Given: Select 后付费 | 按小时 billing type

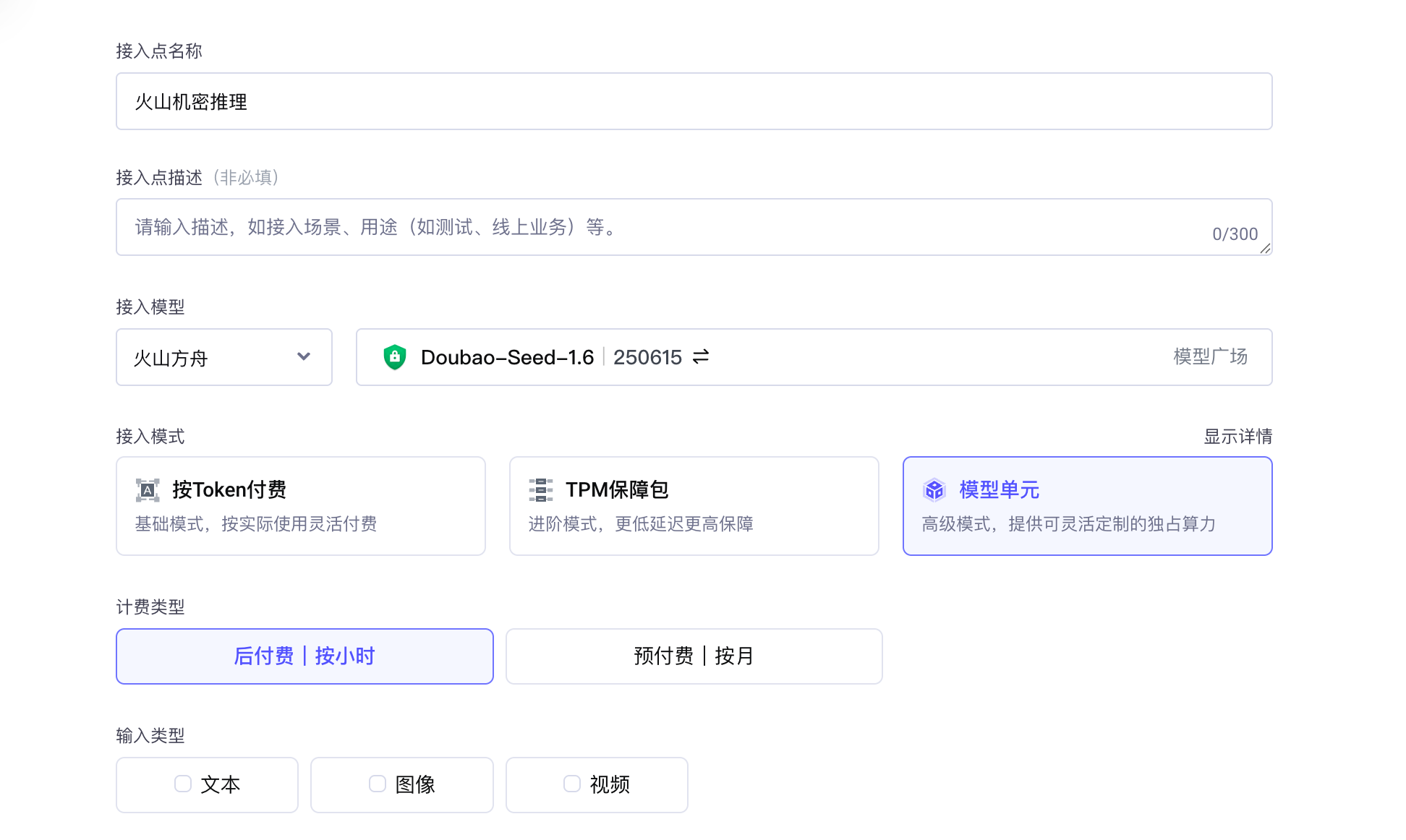Looking at the screenshot, I should 304,656.
